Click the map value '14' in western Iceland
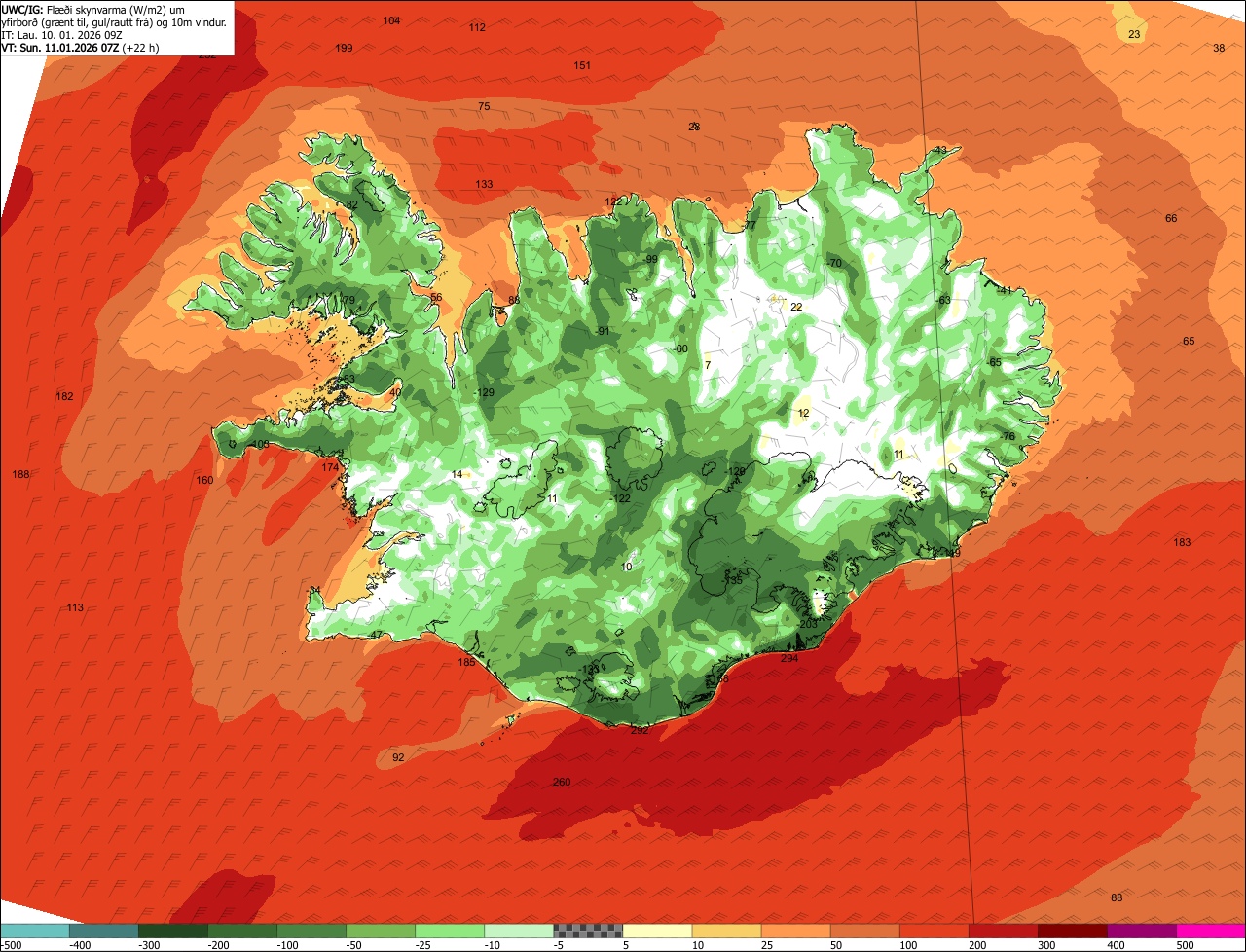The image size is (1246, 952). tap(457, 474)
